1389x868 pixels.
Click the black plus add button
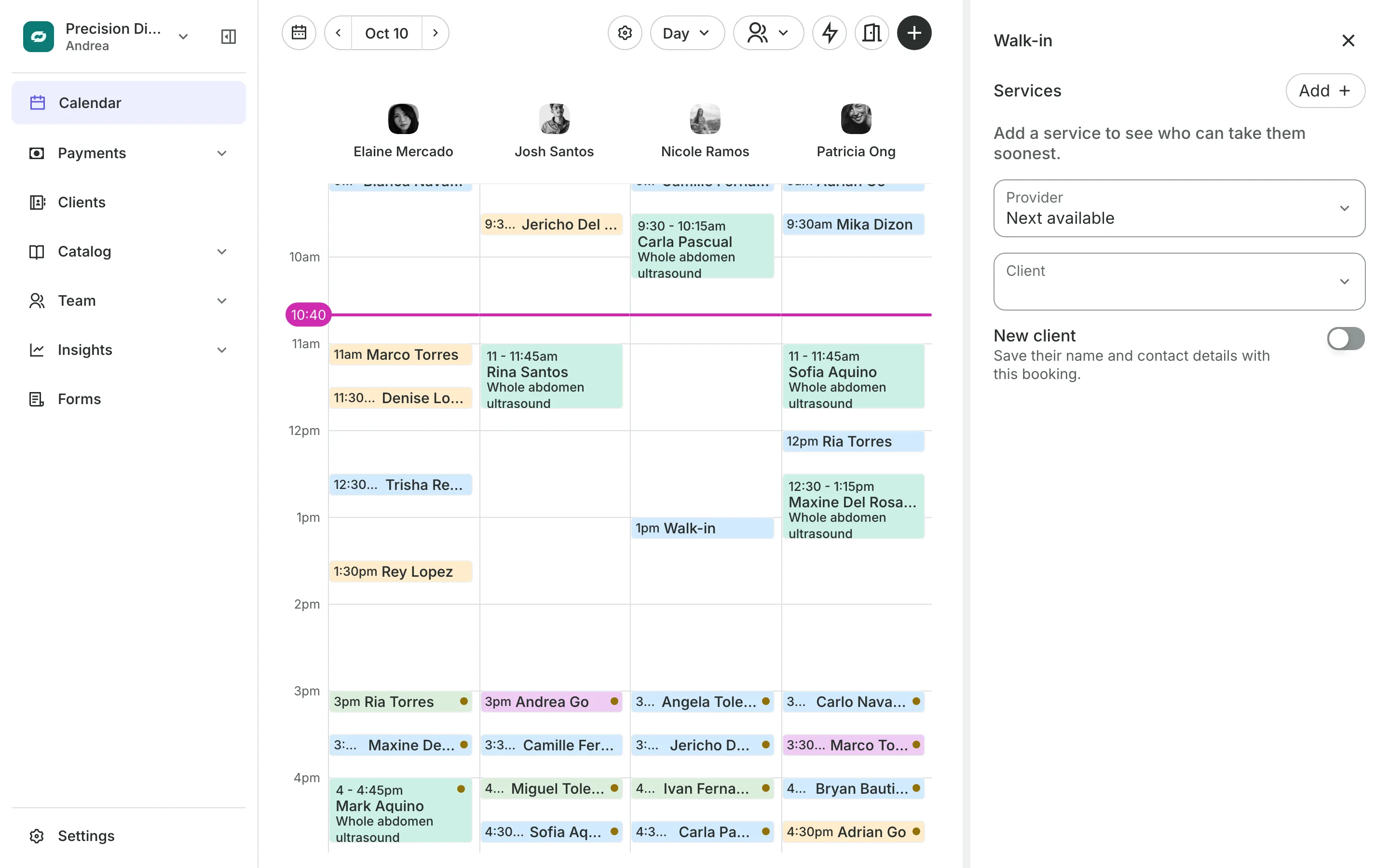click(914, 33)
